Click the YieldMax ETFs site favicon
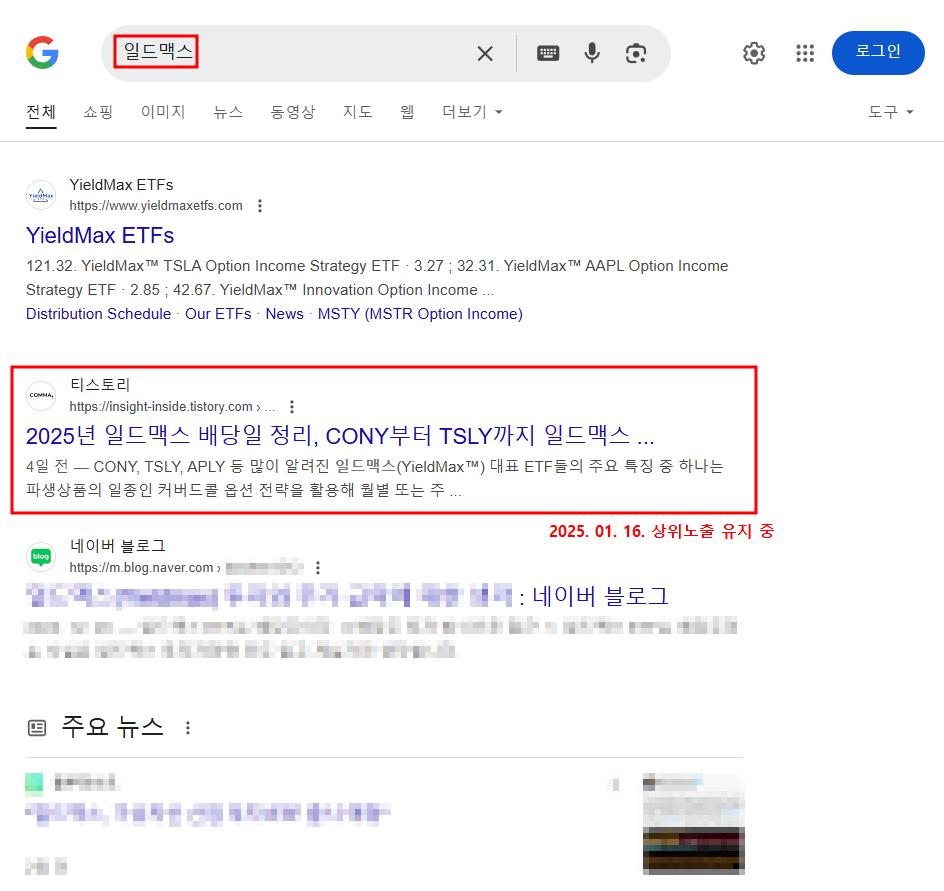Image resolution: width=944 pixels, height=891 pixels. pyautogui.click(x=41, y=195)
